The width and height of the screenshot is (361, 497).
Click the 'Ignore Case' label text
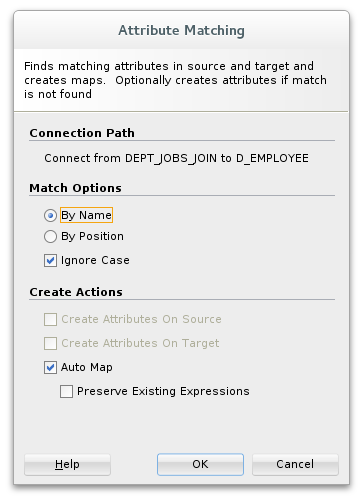pyautogui.click(x=95, y=260)
